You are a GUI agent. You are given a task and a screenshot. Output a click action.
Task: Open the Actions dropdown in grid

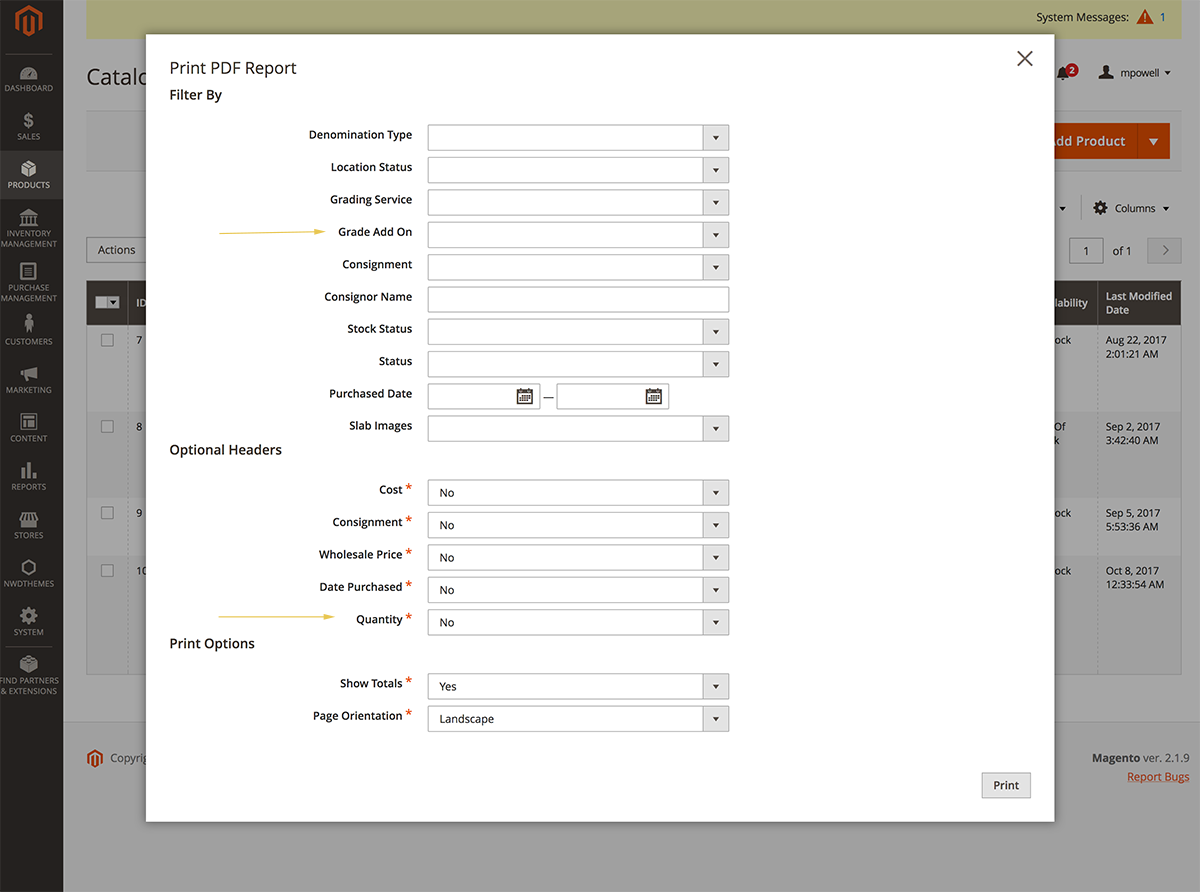coord(117,250)
